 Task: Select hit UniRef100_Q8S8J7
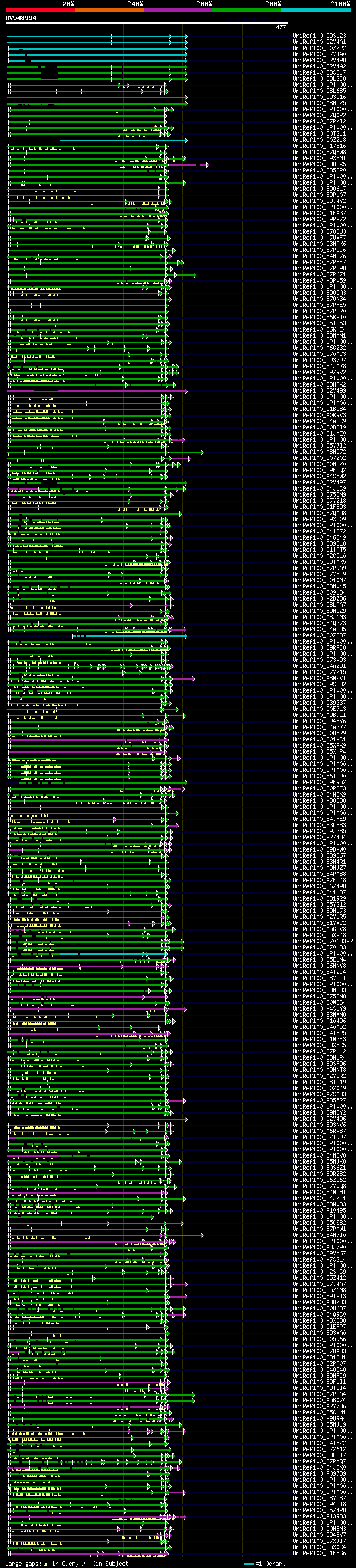coord(319,72)
